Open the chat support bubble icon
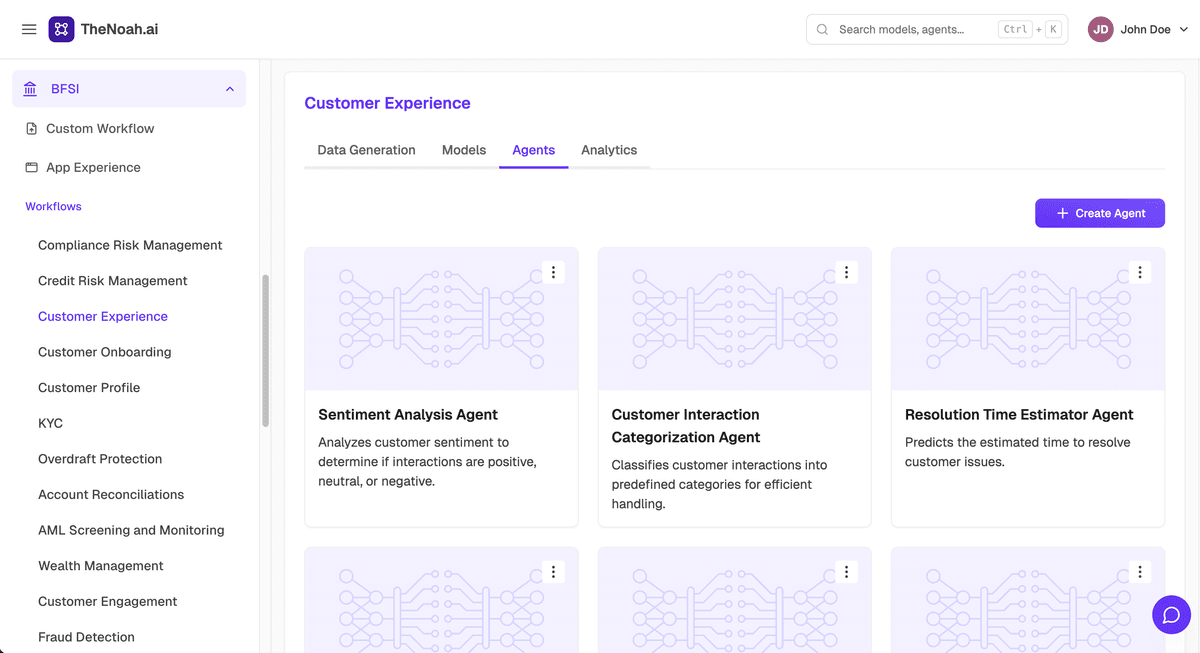Viewport: 1200px width, 653px height. [x=1171, y=614]
